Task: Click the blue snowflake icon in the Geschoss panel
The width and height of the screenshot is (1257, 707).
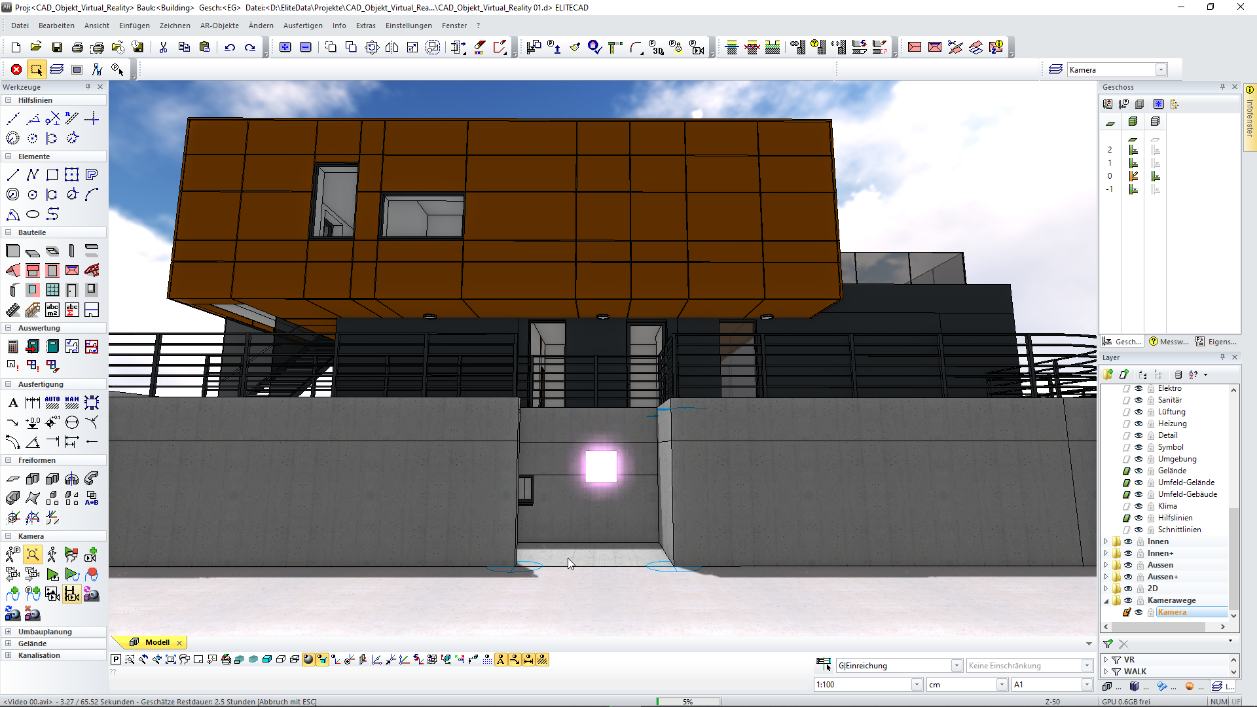Action: (1158, 103)
